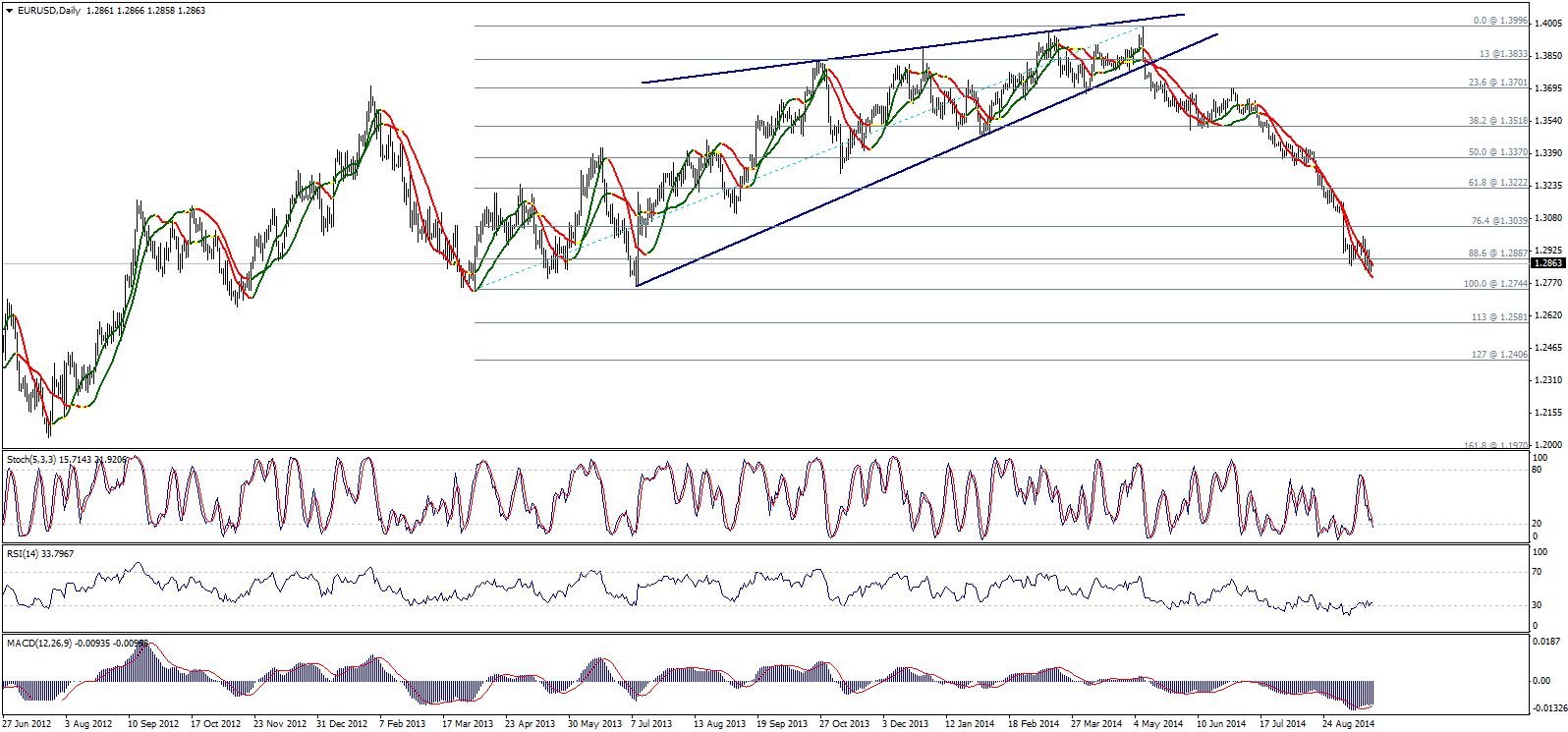Click the Fibonacci label 23.6 @ 1.3701
1568x732 pixels.
point(1498,83)
